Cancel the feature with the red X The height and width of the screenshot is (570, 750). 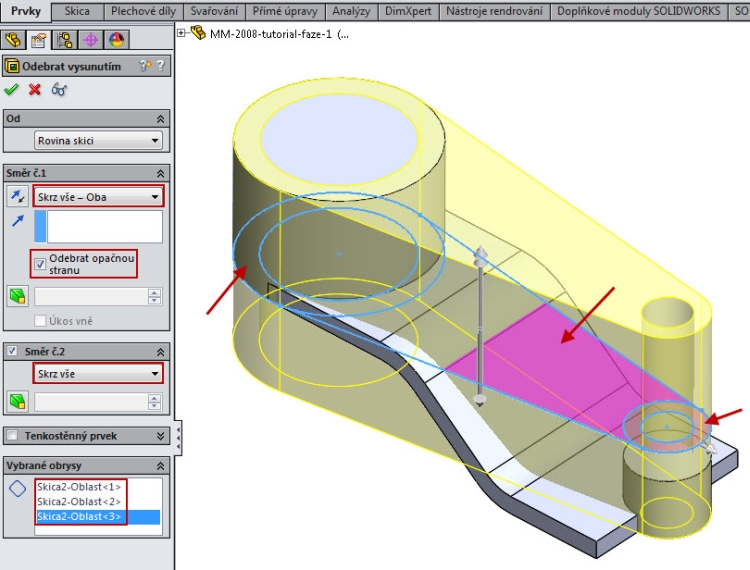pos(34,89)
